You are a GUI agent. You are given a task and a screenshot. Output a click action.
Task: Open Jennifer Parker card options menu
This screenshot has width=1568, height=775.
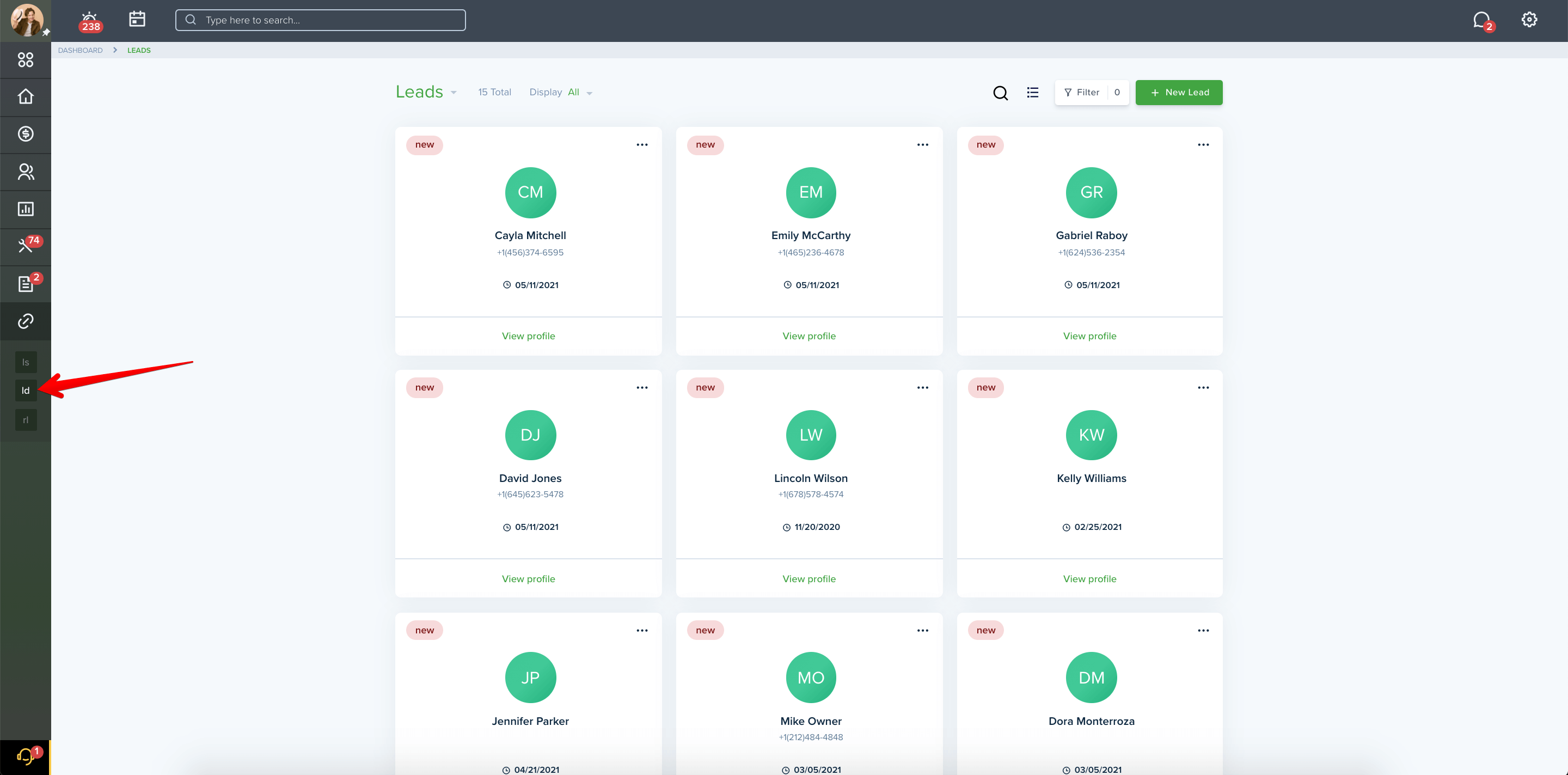coord(642,631)
